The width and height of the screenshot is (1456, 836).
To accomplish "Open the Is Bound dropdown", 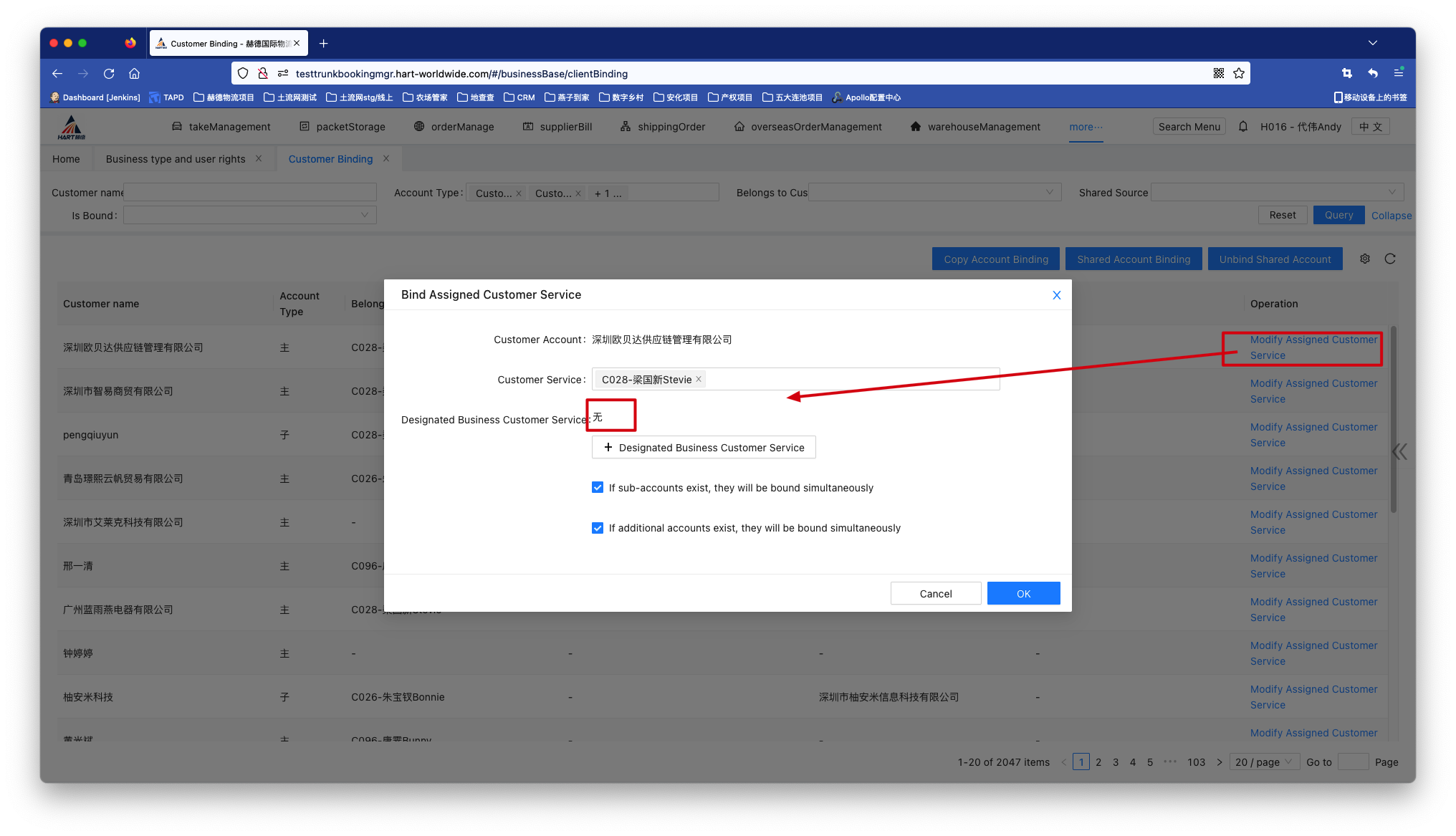I will coord(249,215).
